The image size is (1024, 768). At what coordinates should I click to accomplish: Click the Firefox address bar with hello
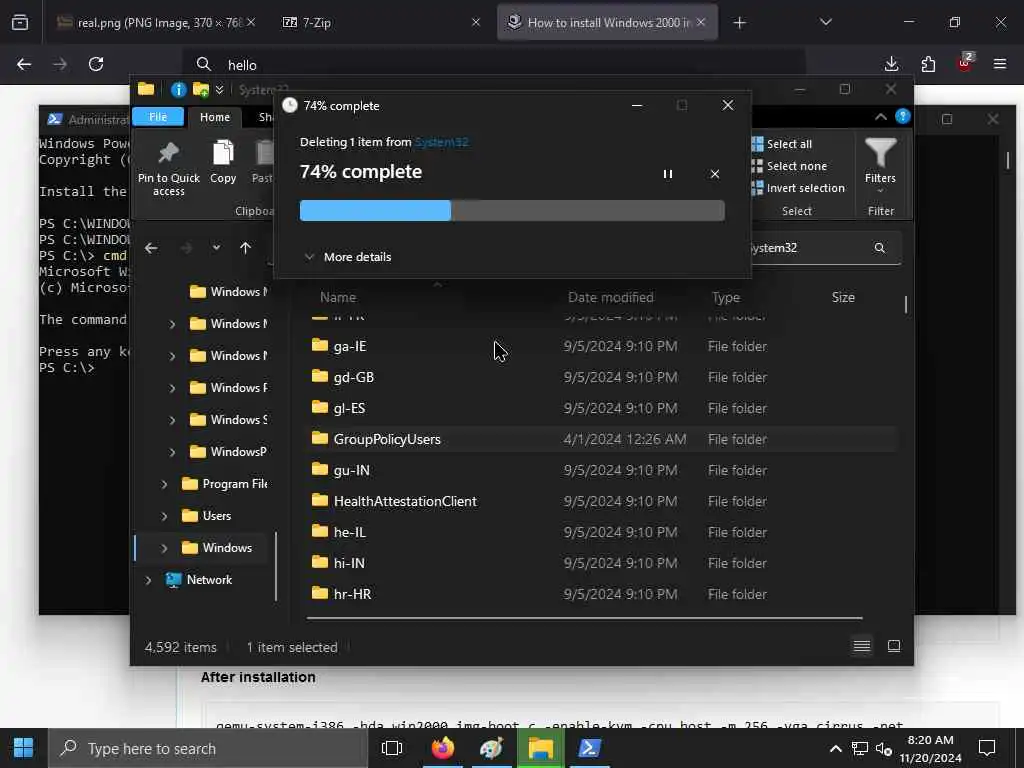pyautogui.click(x=493, y=65)
